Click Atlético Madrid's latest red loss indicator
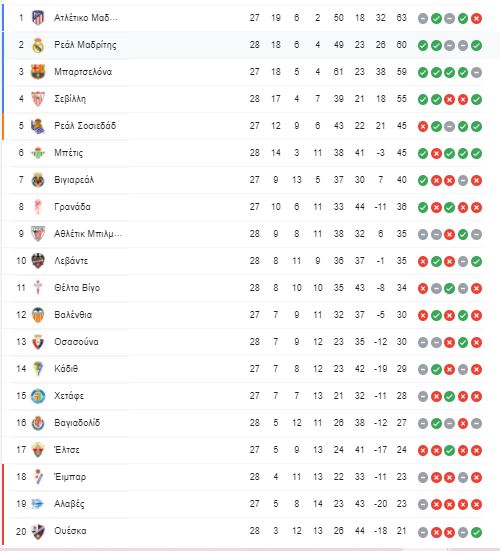Screen dimensions: 500x551 point(476,18)
